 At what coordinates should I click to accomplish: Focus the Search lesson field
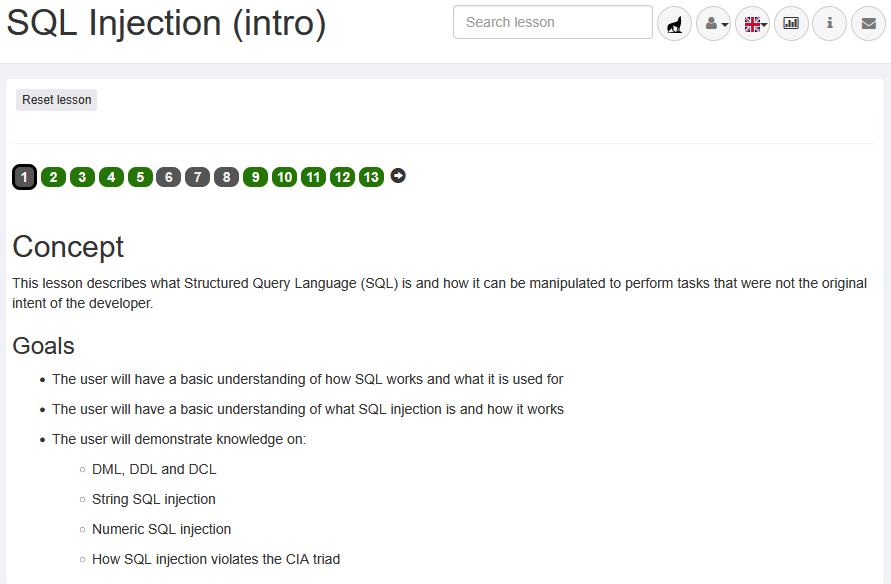click(552, 22)
